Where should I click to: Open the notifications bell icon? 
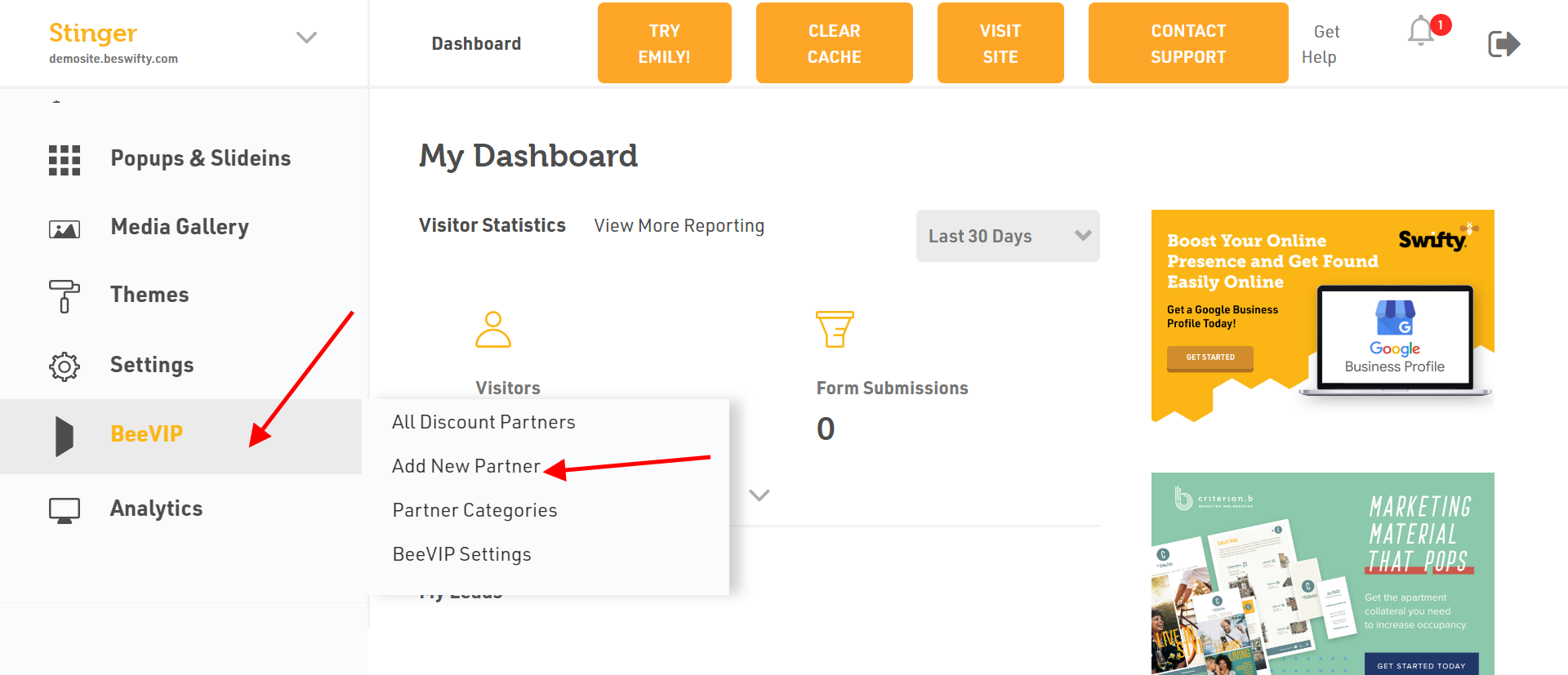point(1421,31)
